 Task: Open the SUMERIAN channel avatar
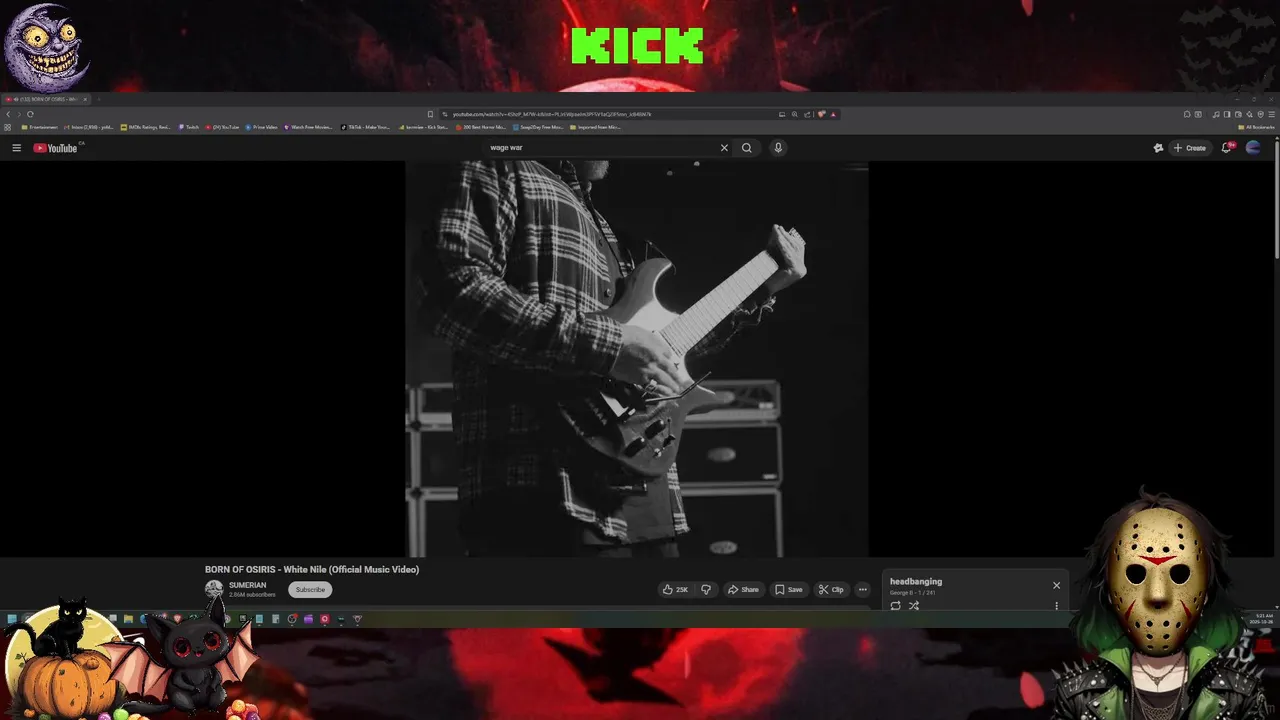(214, 589)
